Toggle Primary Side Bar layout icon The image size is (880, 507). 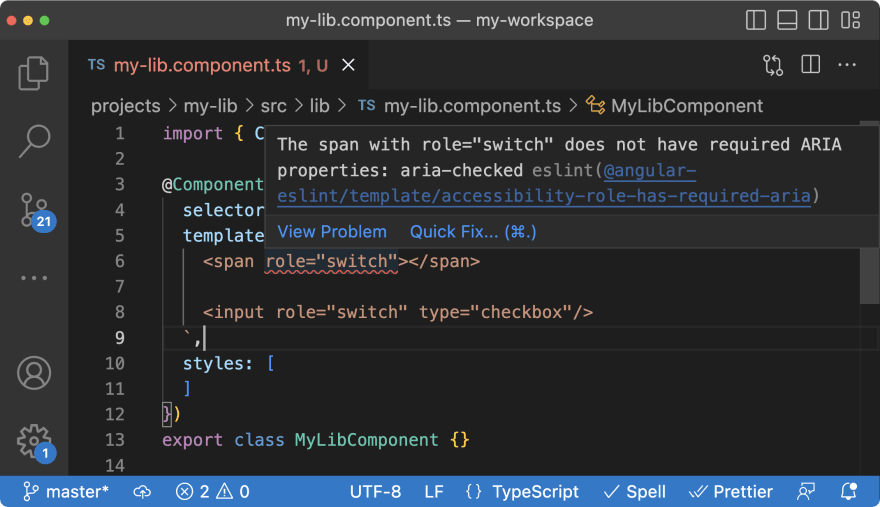(756, 20)
